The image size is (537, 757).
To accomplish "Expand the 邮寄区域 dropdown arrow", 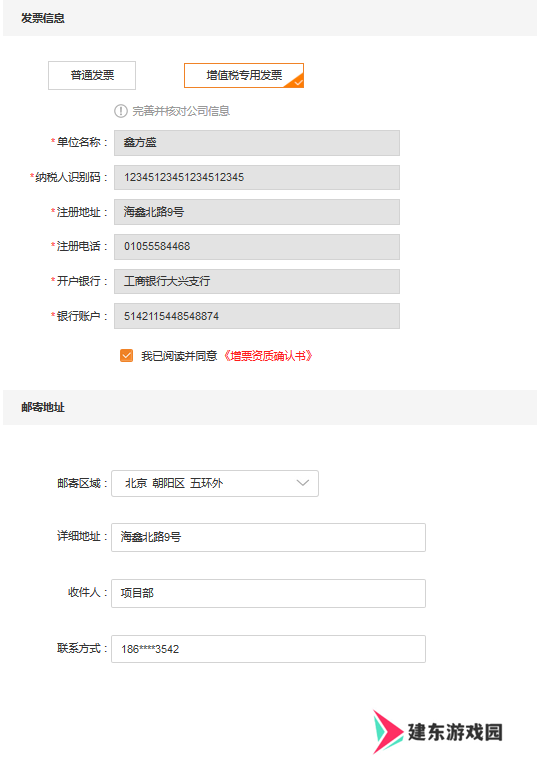I will [303, 483].
